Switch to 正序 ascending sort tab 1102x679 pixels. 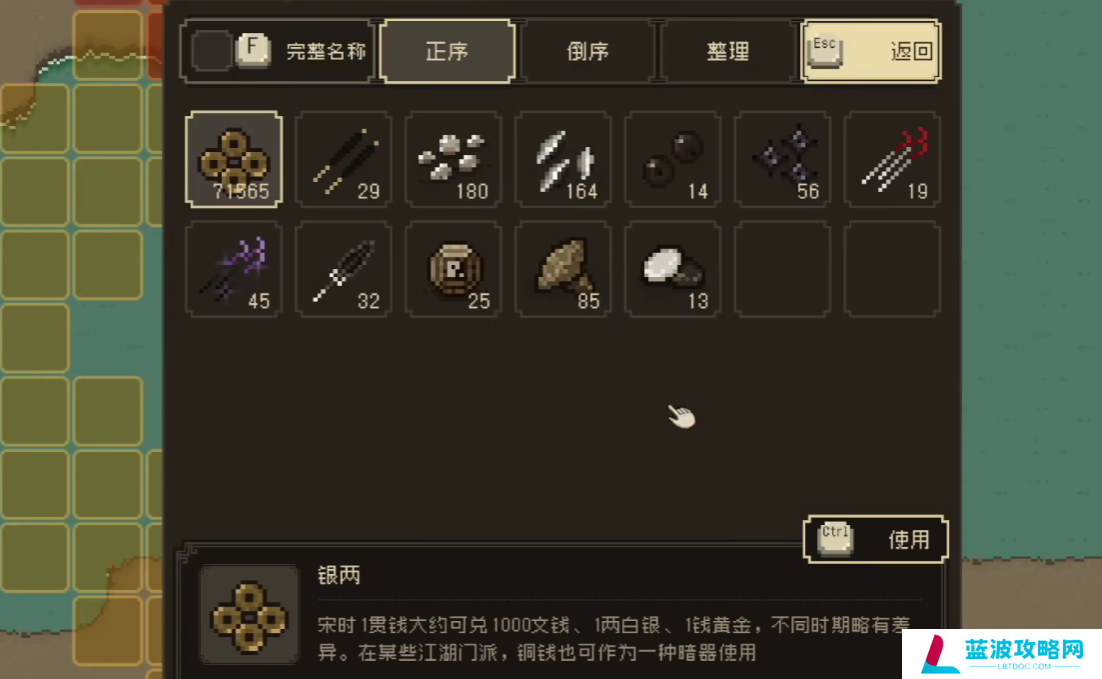pyautogui.click(x=447, y=51)
